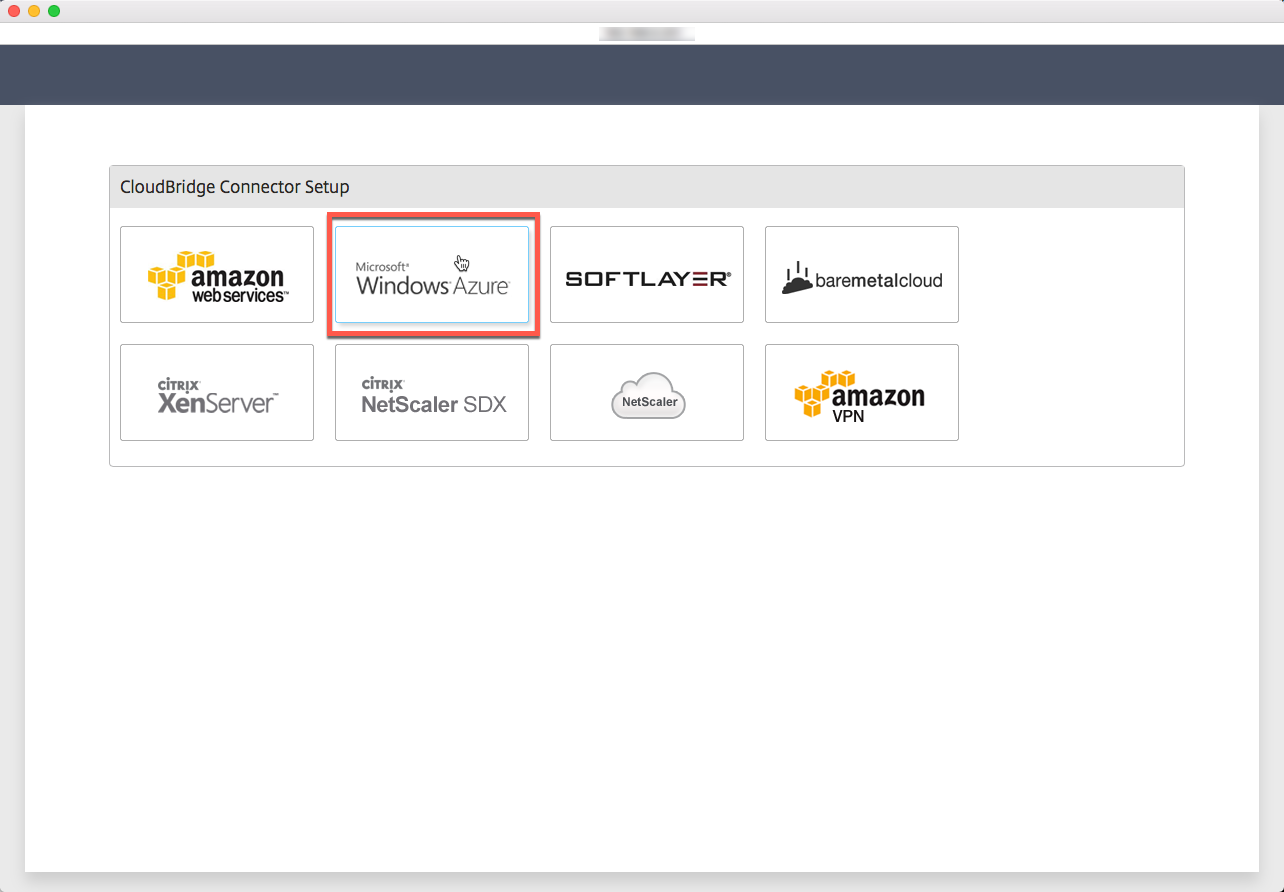Click the CloudBridge Connector Setup heading
The image size is (1284, 892).
tap(235, 187)
